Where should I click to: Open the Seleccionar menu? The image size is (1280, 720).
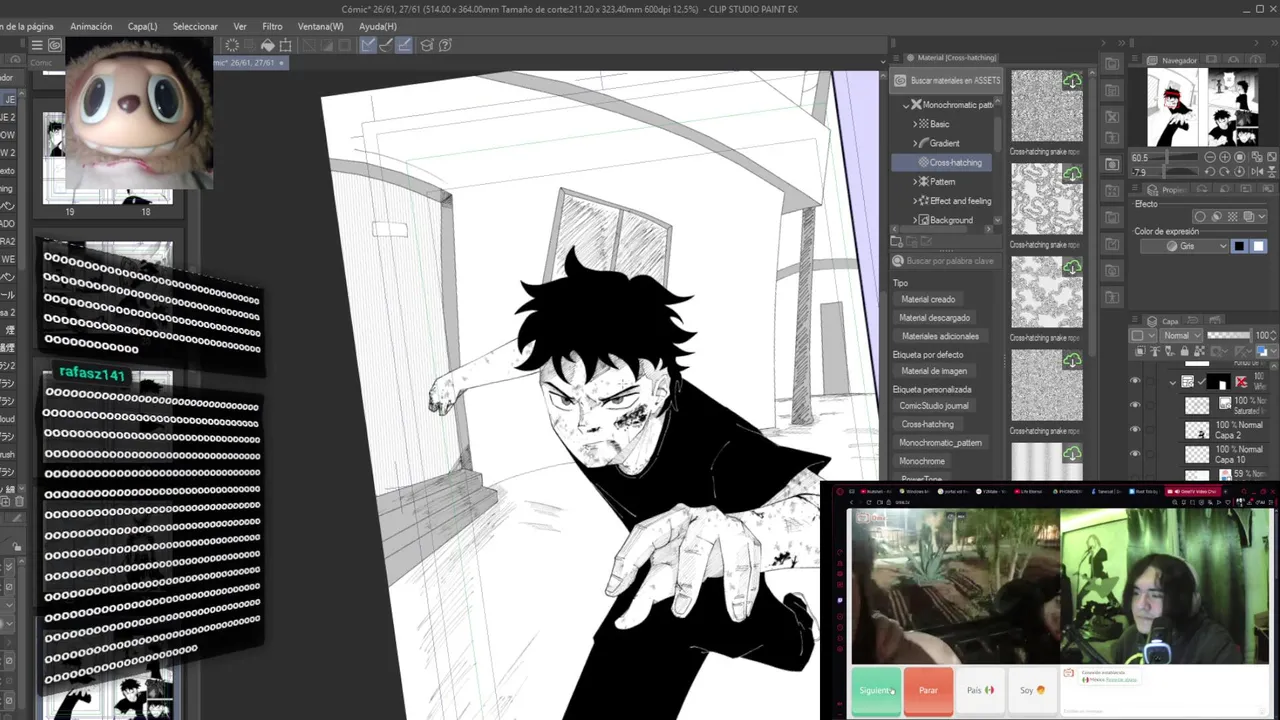[x=195, y=26]
